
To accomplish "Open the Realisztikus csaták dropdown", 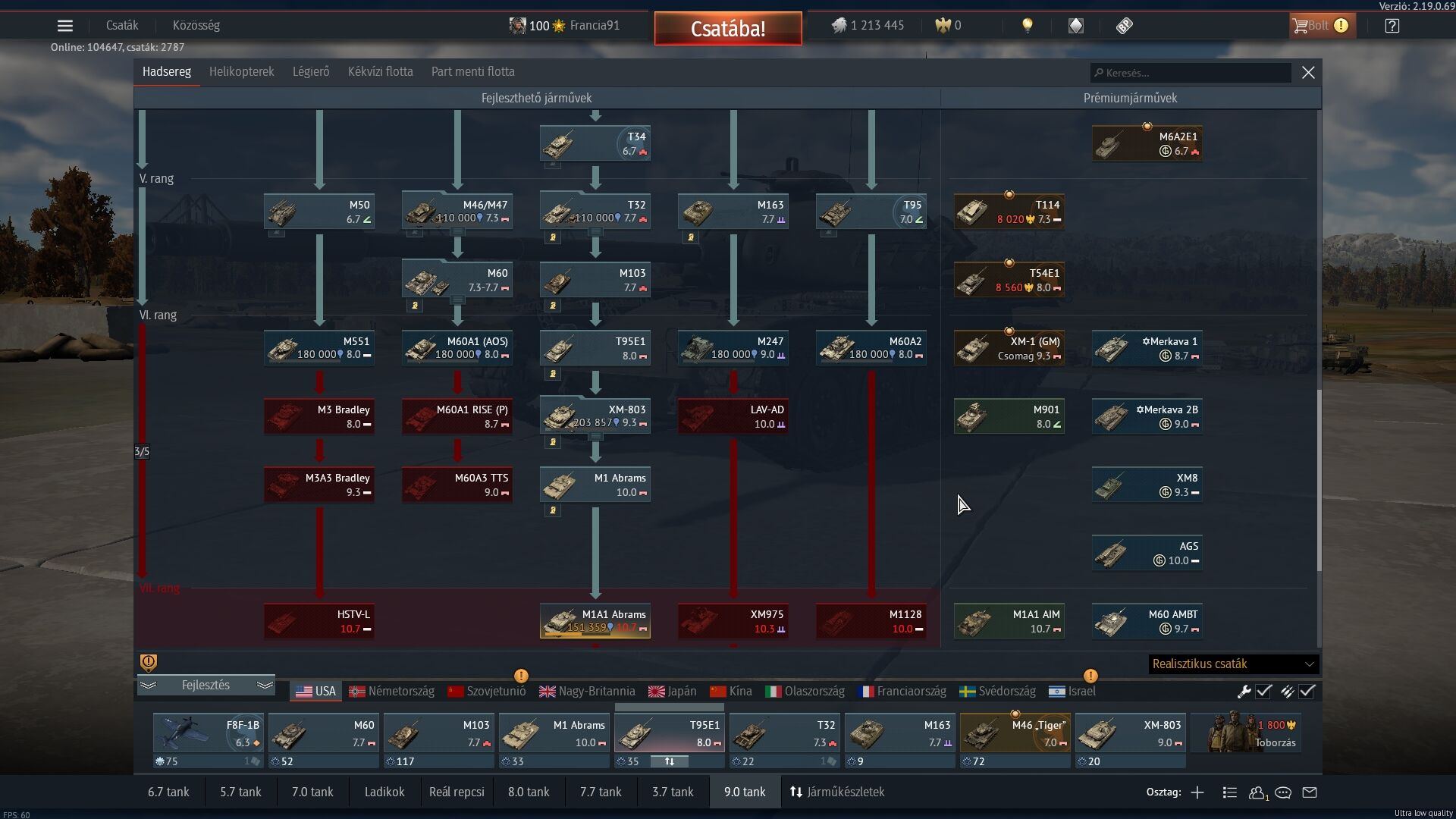I will [1233, 664].
